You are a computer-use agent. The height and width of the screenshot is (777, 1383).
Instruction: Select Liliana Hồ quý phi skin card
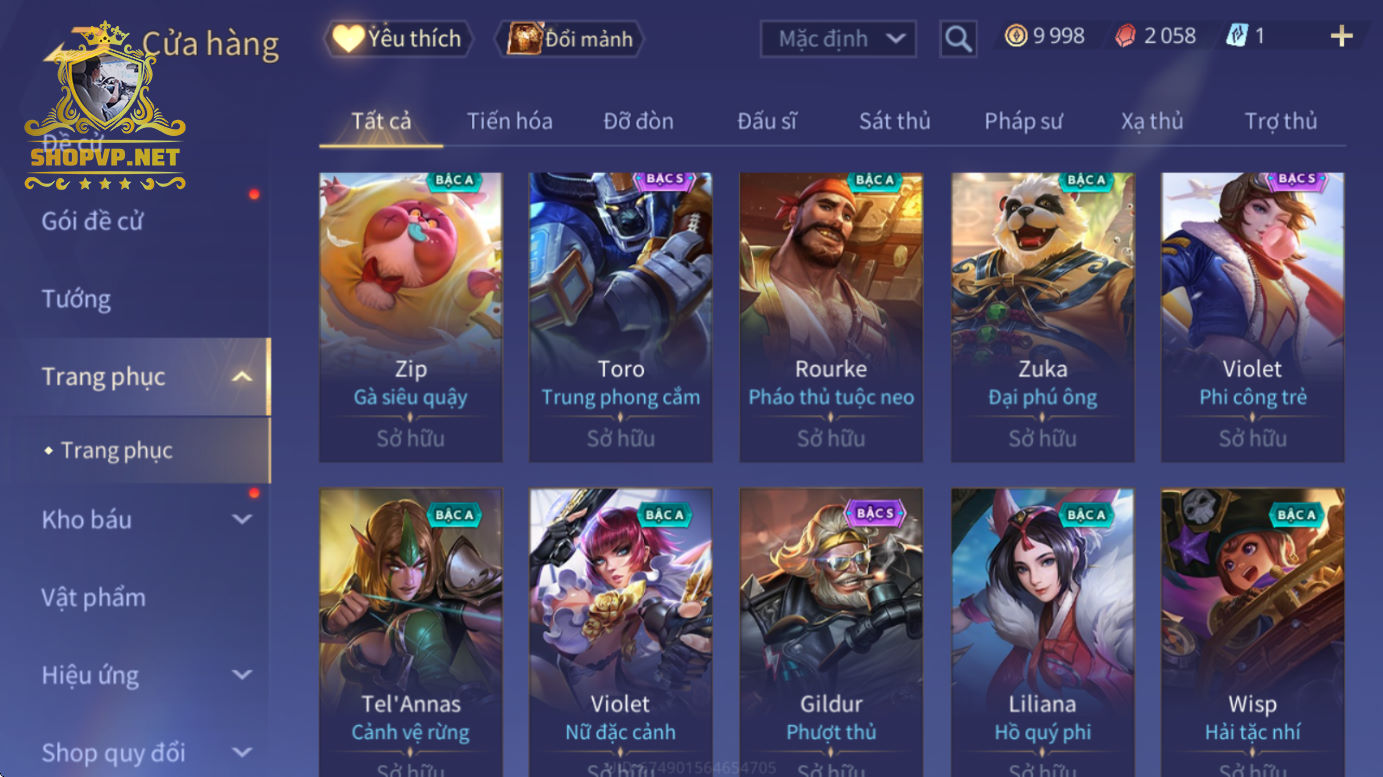(1042, 632)
